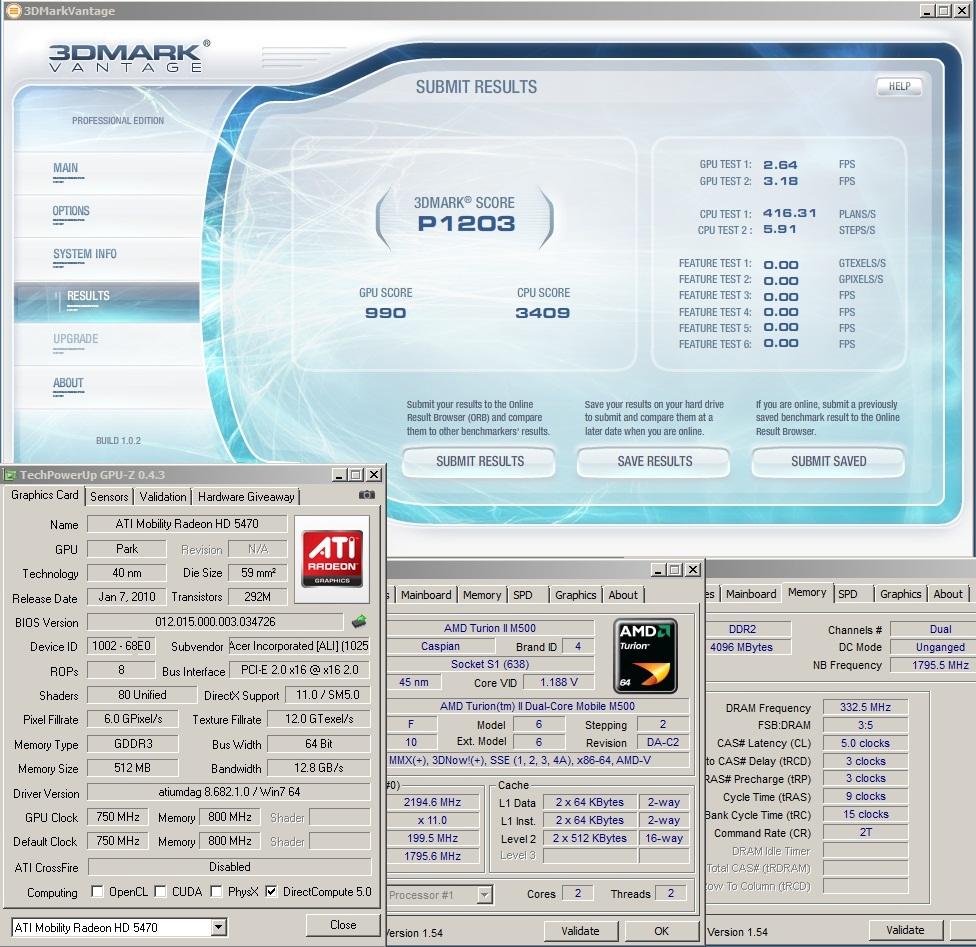Uncheck the DirectCompute 5.0 checkbox
Viewport: 976px width, 947px height.
(271, 891)
